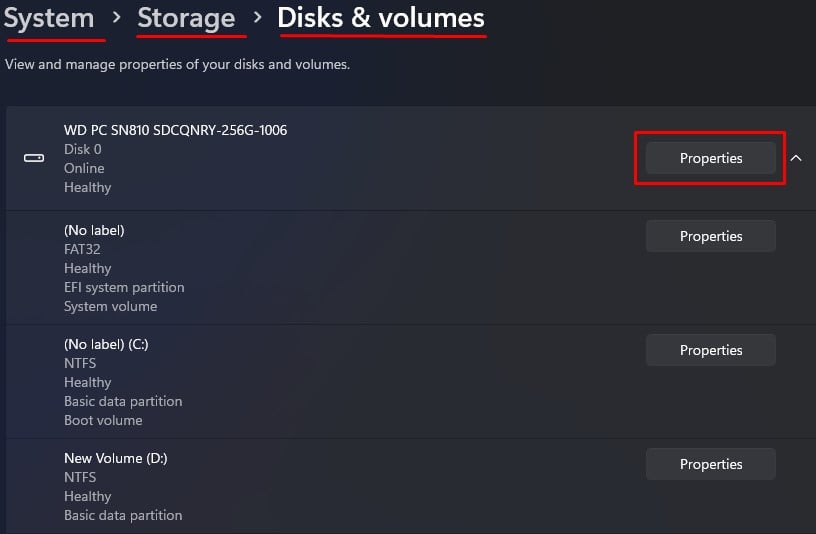The image size is (816, 534).
Task: Navigate to the Storage breadcrumb
Action: (x=186, y=18)
